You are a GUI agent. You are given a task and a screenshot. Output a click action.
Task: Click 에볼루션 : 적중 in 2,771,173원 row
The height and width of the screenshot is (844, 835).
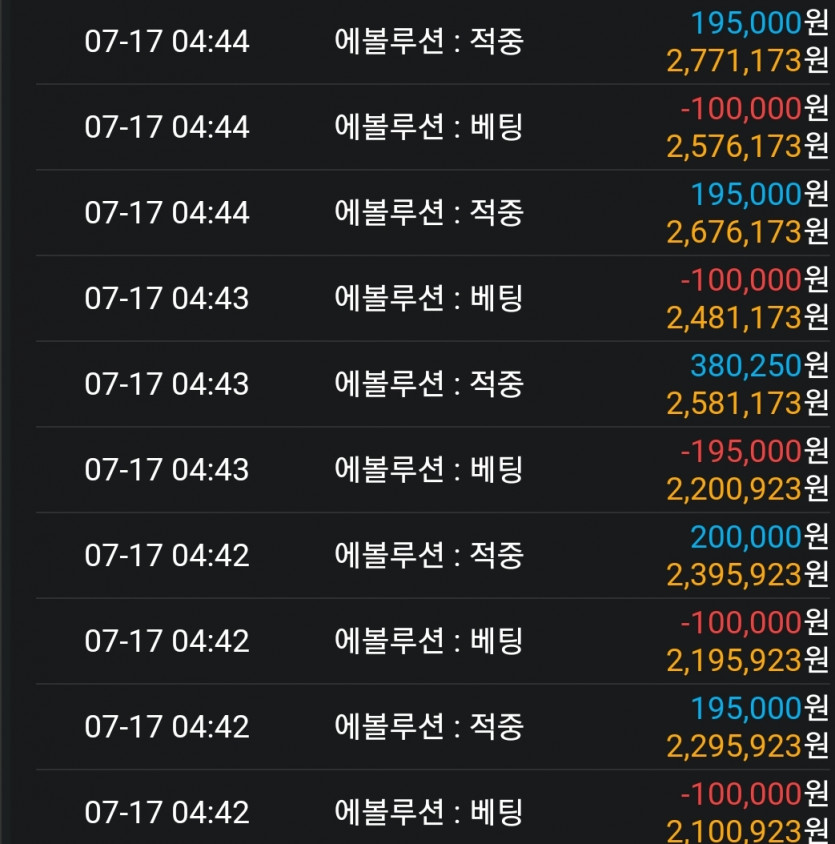429,41
